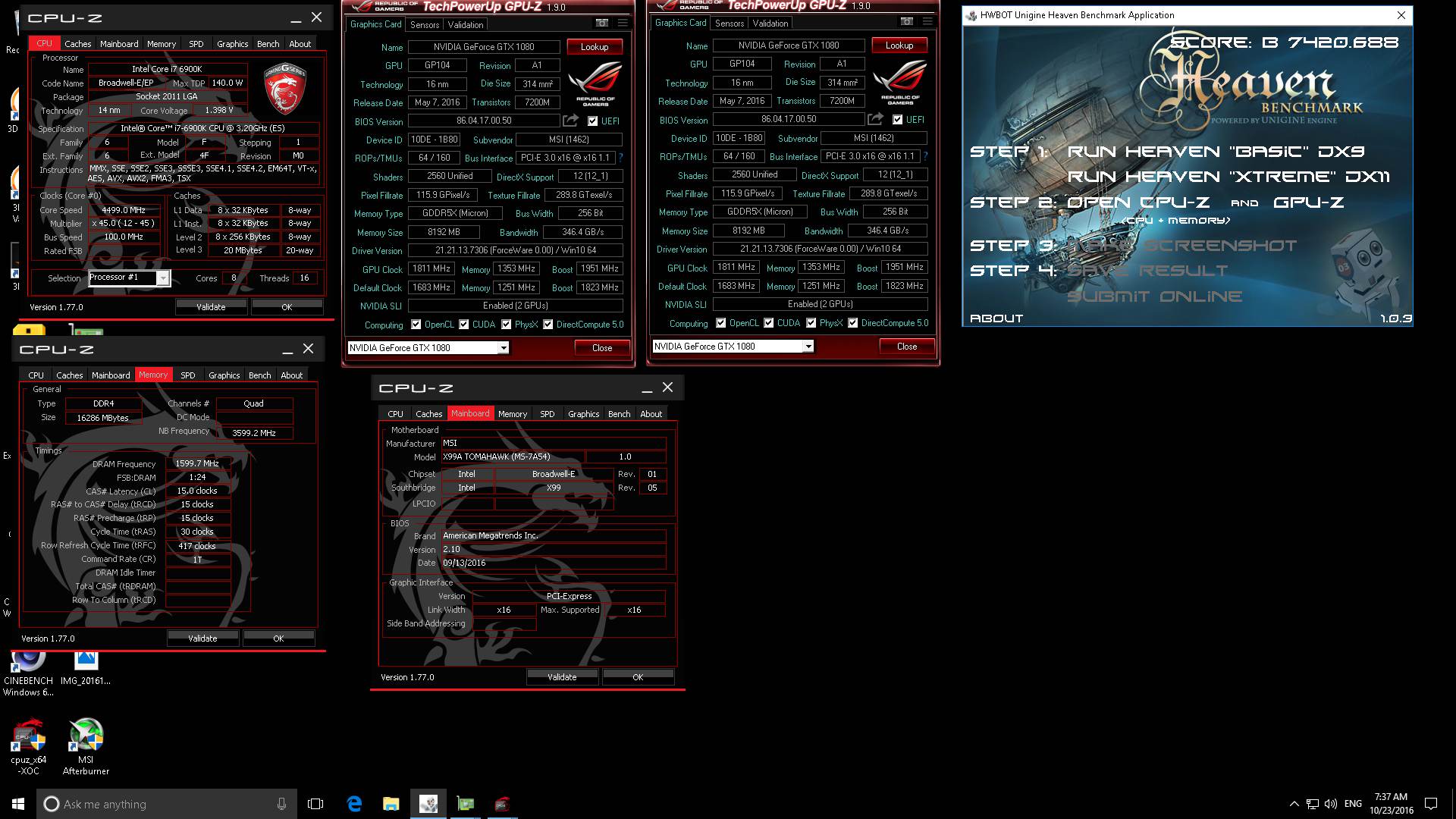Open the hamburger menu in left GPU-Z window

pyautogui.click(x=623, y=23)
